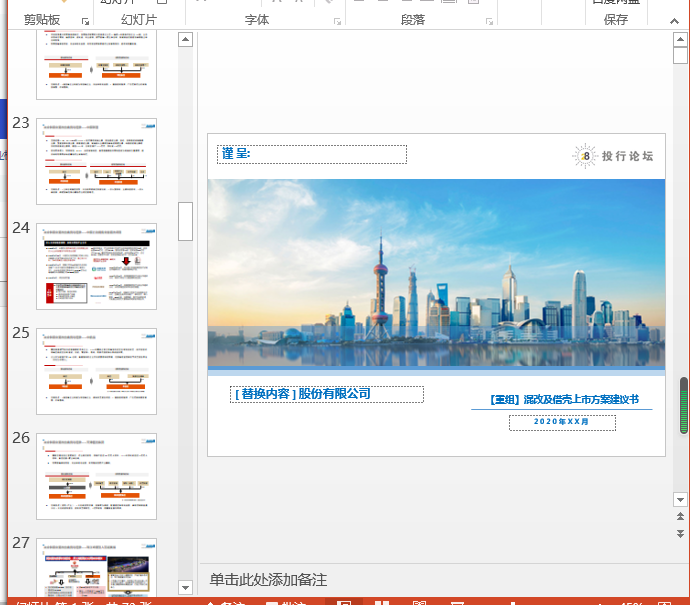
Task: Select slide 24 thumbnail
Action: tap(96, 266)
